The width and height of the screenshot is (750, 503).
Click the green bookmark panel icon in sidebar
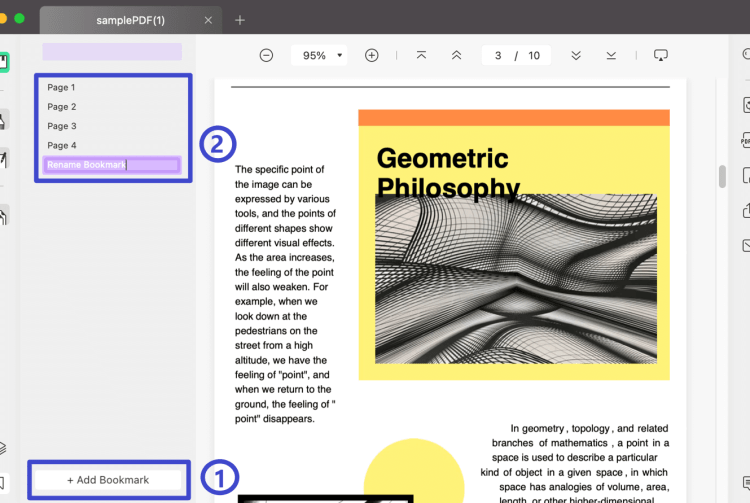coord(4,62)
